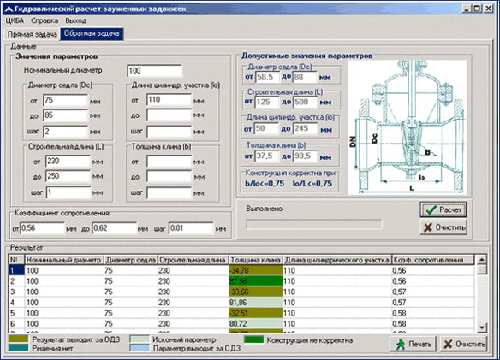500x360 pixels.
Task: Click olive legend swatch for out-of-ОДЗ result
Action: point(18,339)
